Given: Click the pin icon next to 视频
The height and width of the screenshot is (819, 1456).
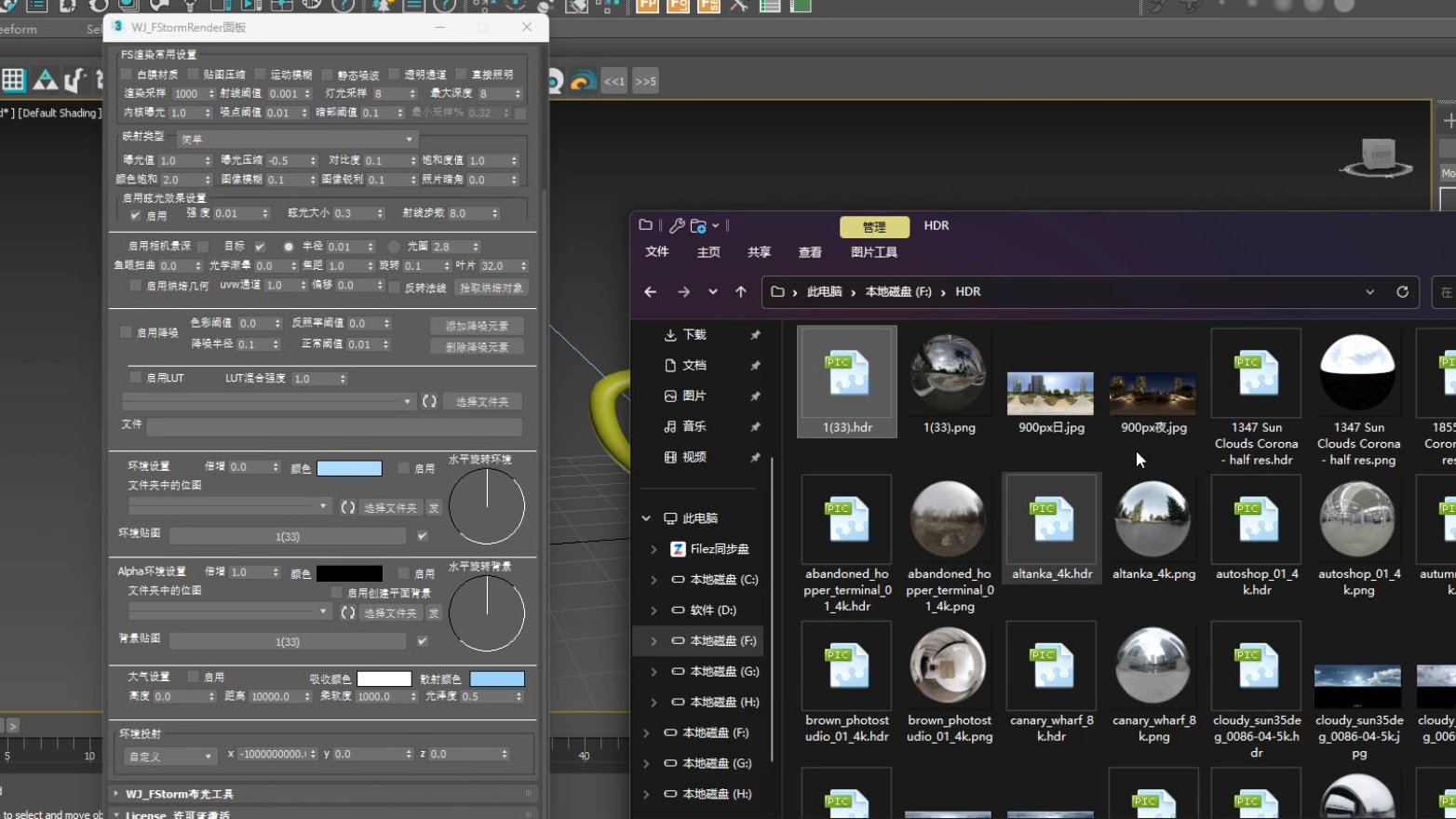Looking at the screenshot, I should [755, 457].
